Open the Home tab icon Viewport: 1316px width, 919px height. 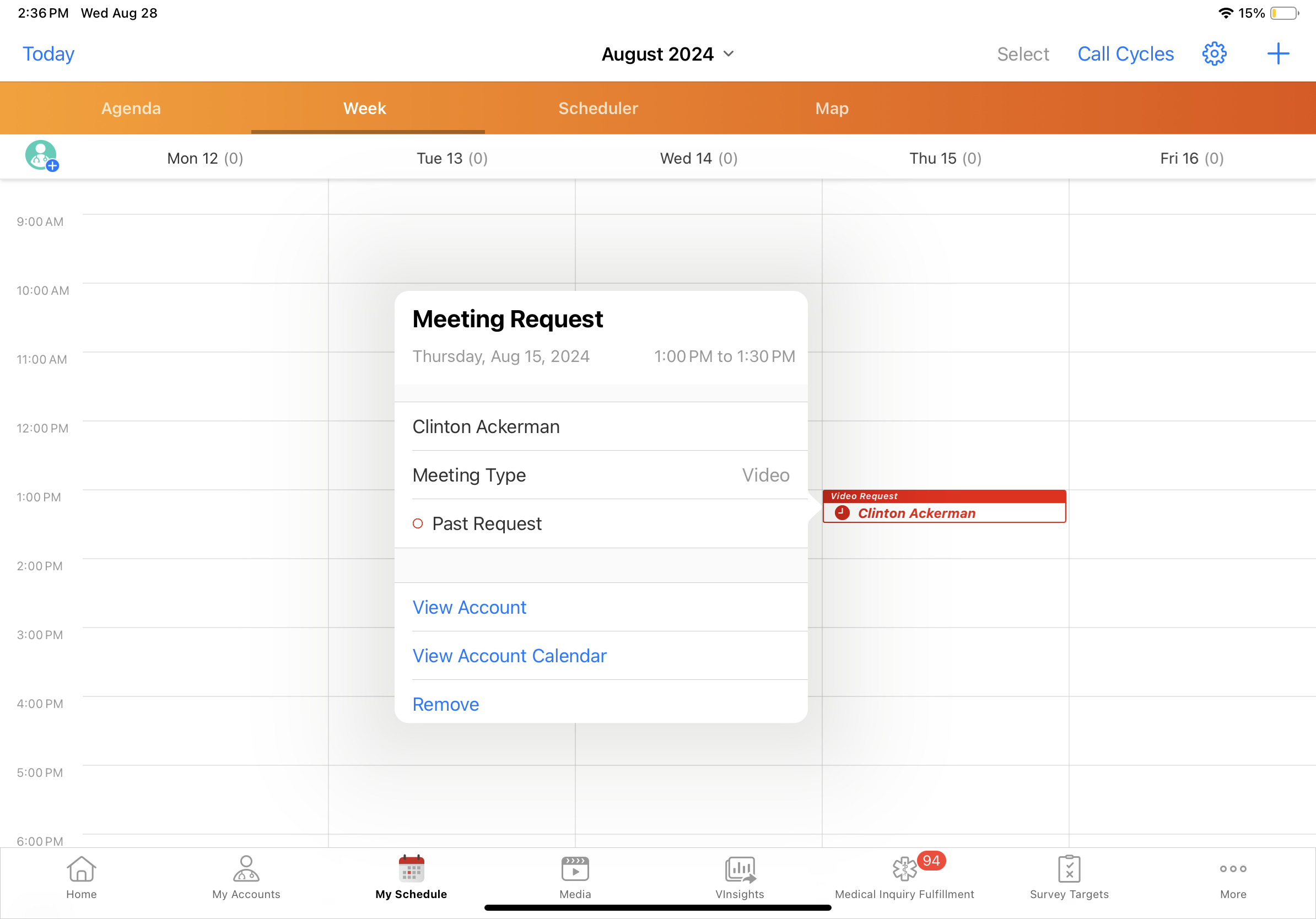click(82, 870)
